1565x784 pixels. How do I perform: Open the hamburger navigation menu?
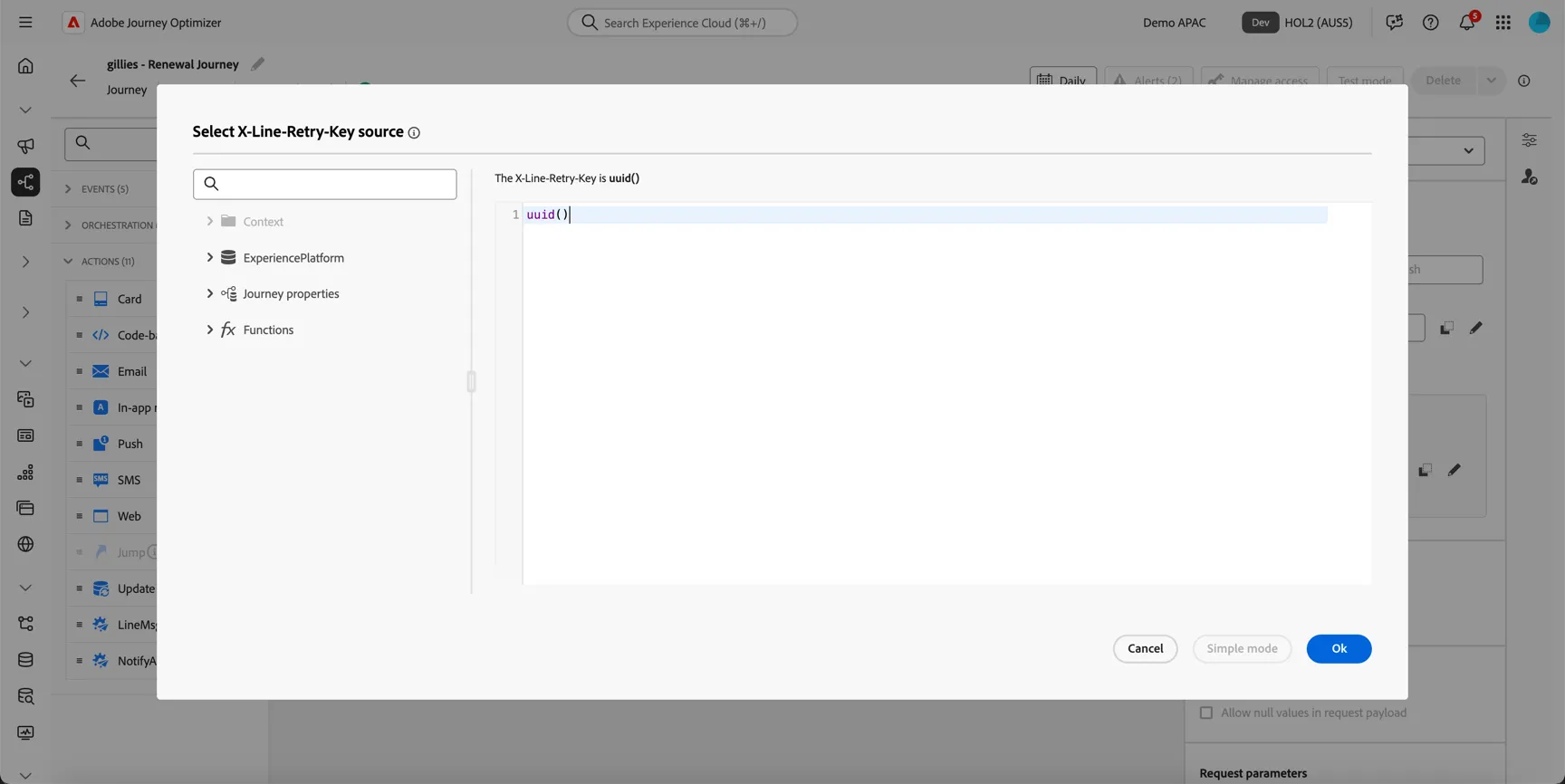click(25, 23)
